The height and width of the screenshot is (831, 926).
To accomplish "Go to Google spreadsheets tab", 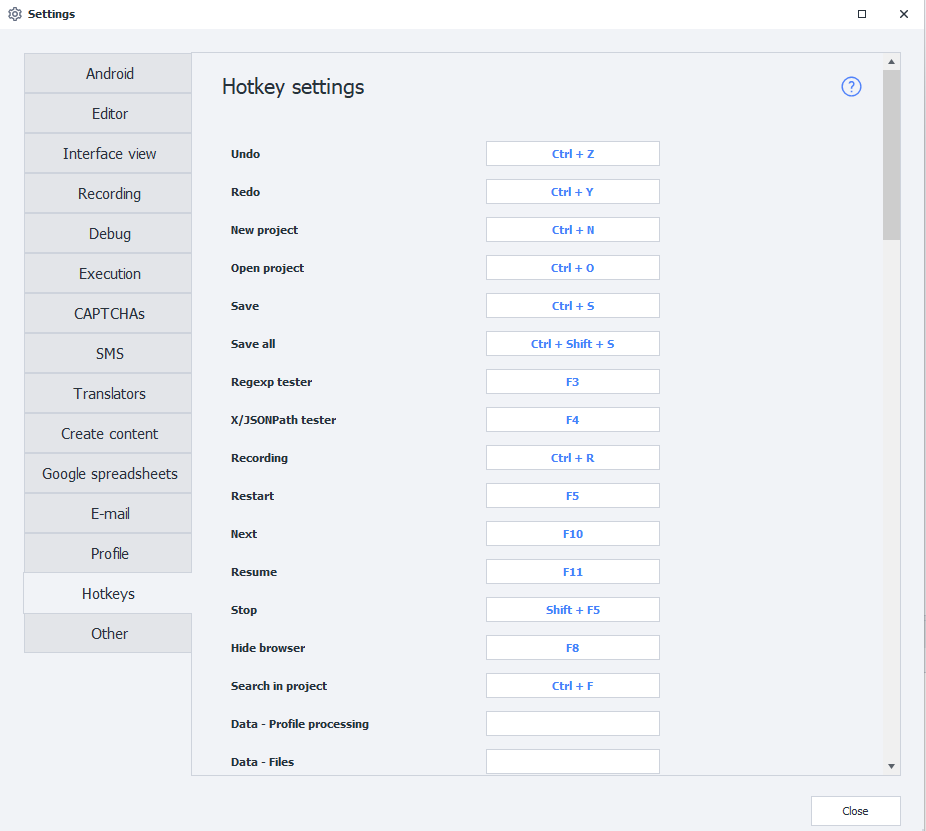I will point(109,474).
